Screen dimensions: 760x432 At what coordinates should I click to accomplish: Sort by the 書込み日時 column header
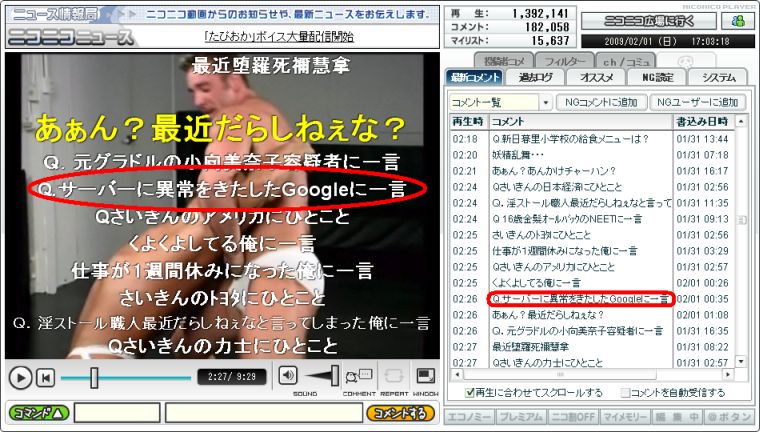[704, 121]
